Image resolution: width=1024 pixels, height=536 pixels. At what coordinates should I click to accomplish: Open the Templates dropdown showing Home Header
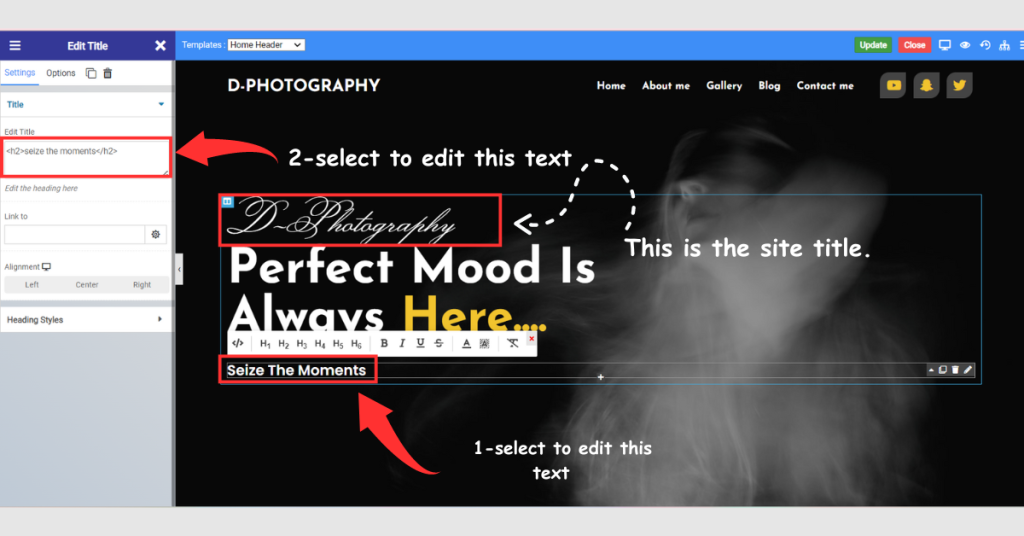coord(266,45)
